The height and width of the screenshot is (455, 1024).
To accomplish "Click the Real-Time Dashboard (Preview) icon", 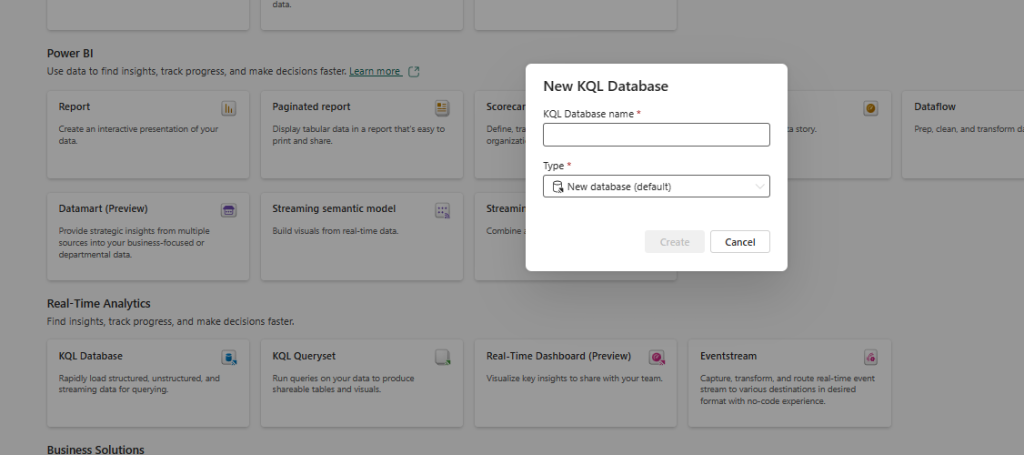I will [x=656, y=357].
